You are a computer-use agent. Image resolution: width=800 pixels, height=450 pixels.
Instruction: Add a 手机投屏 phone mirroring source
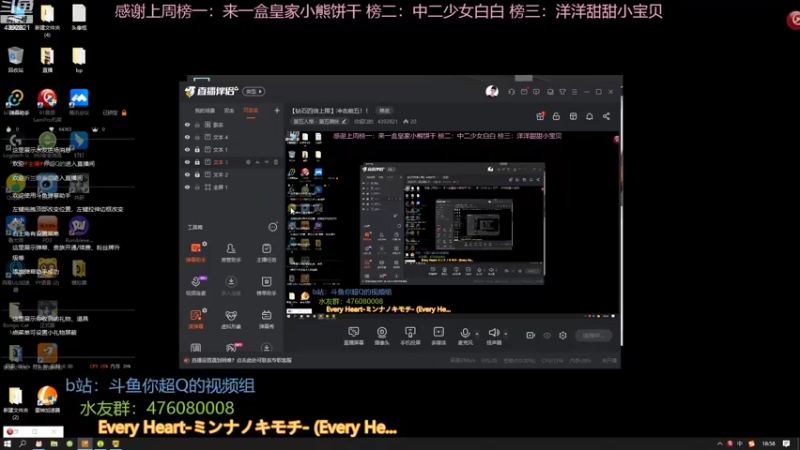point(410,336)
